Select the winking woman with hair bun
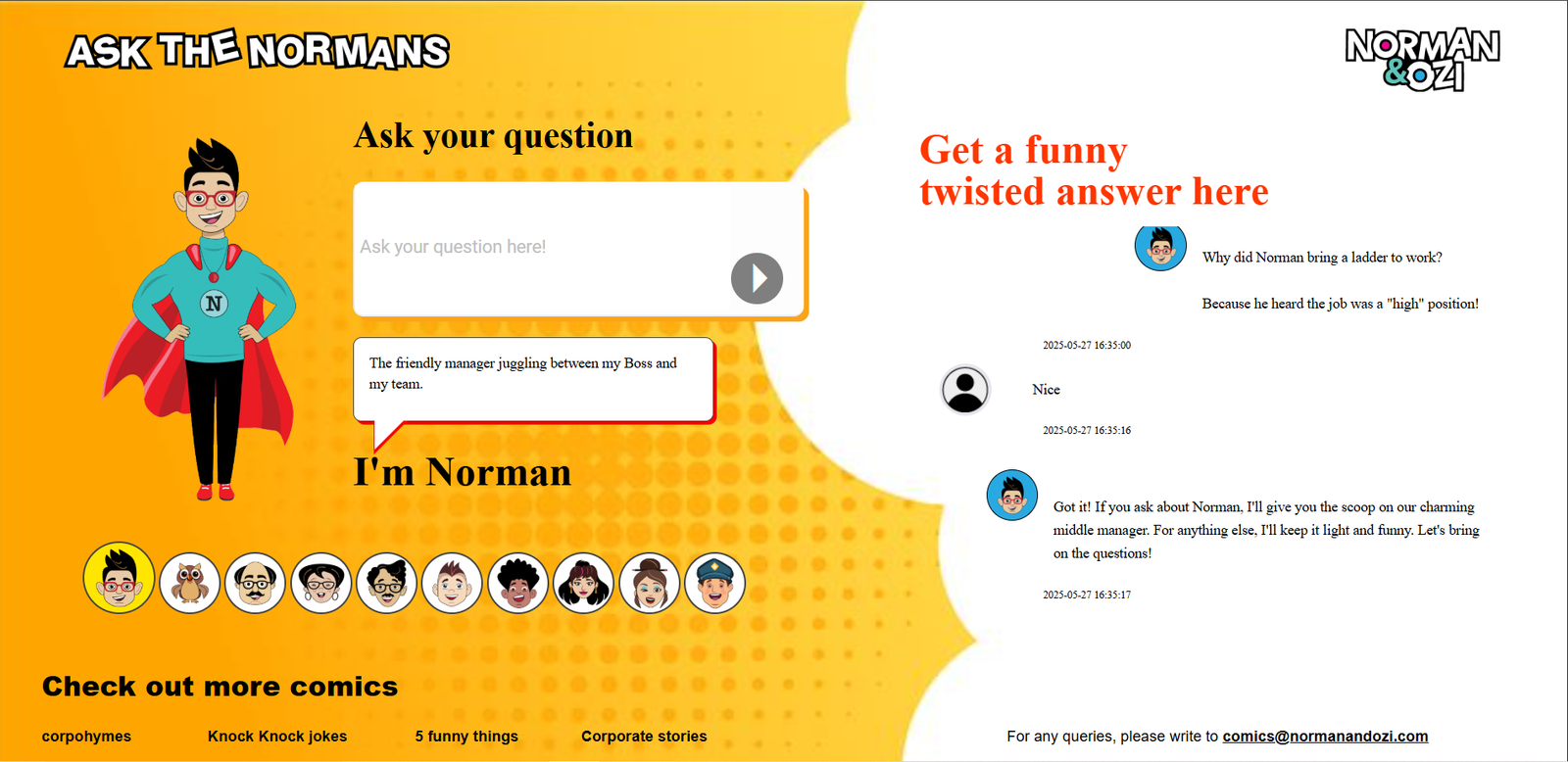The height and width of the screenshot is (762, 1568). point(649,583)
